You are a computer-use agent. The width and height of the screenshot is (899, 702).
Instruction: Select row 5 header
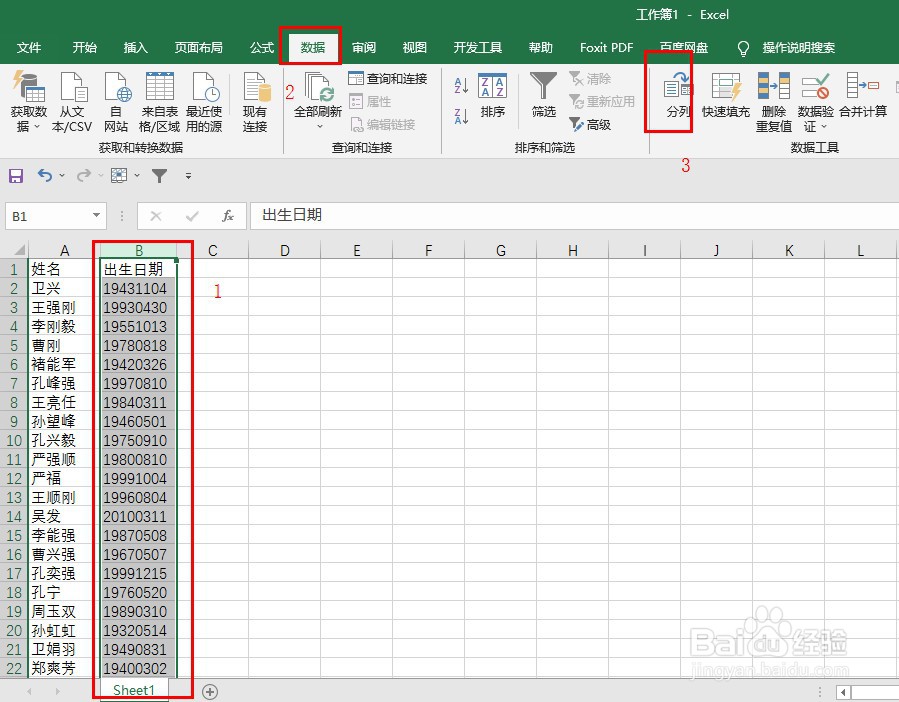pyautogui.click(x=14, y=345)
